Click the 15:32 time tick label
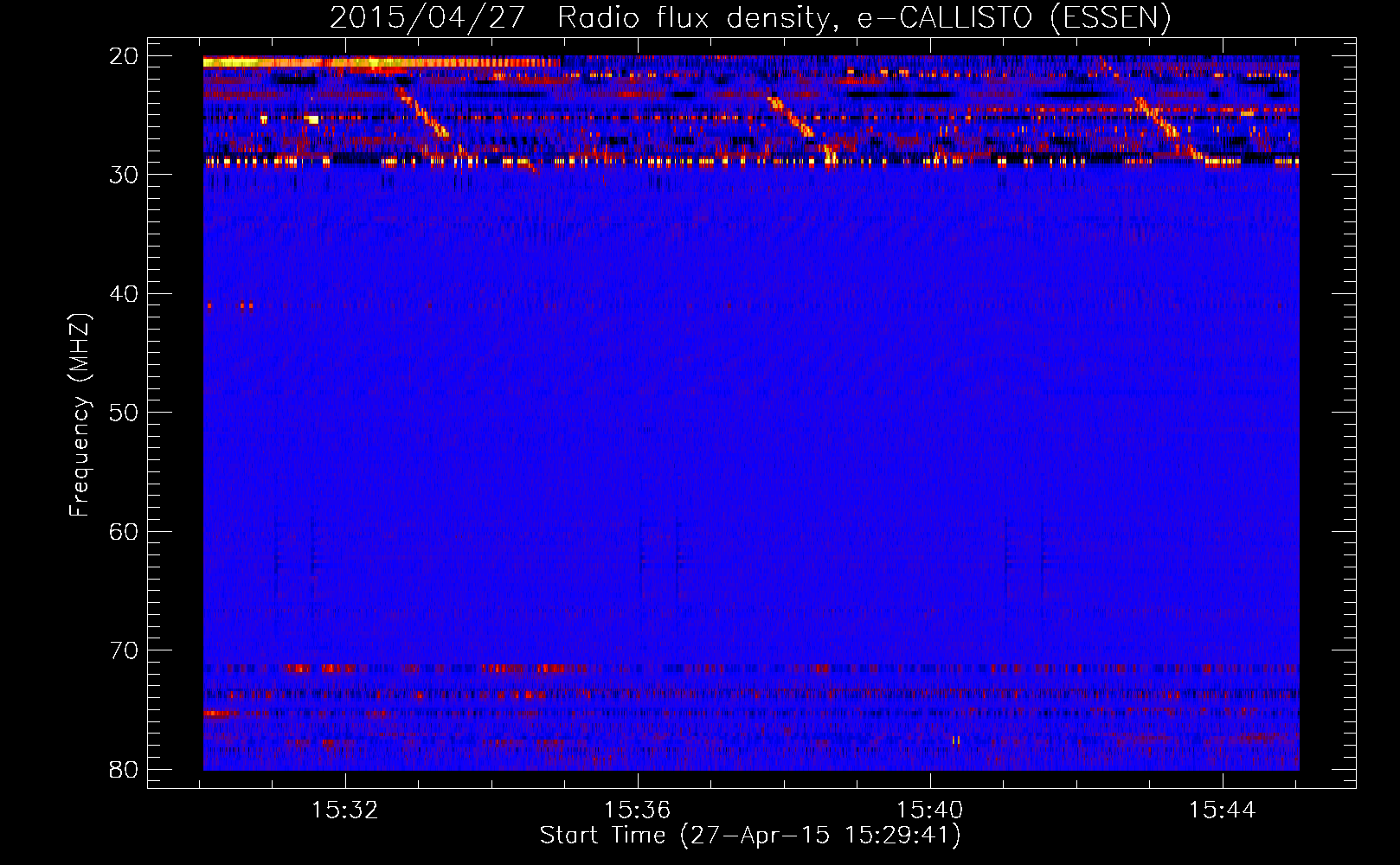 point(345,810)
